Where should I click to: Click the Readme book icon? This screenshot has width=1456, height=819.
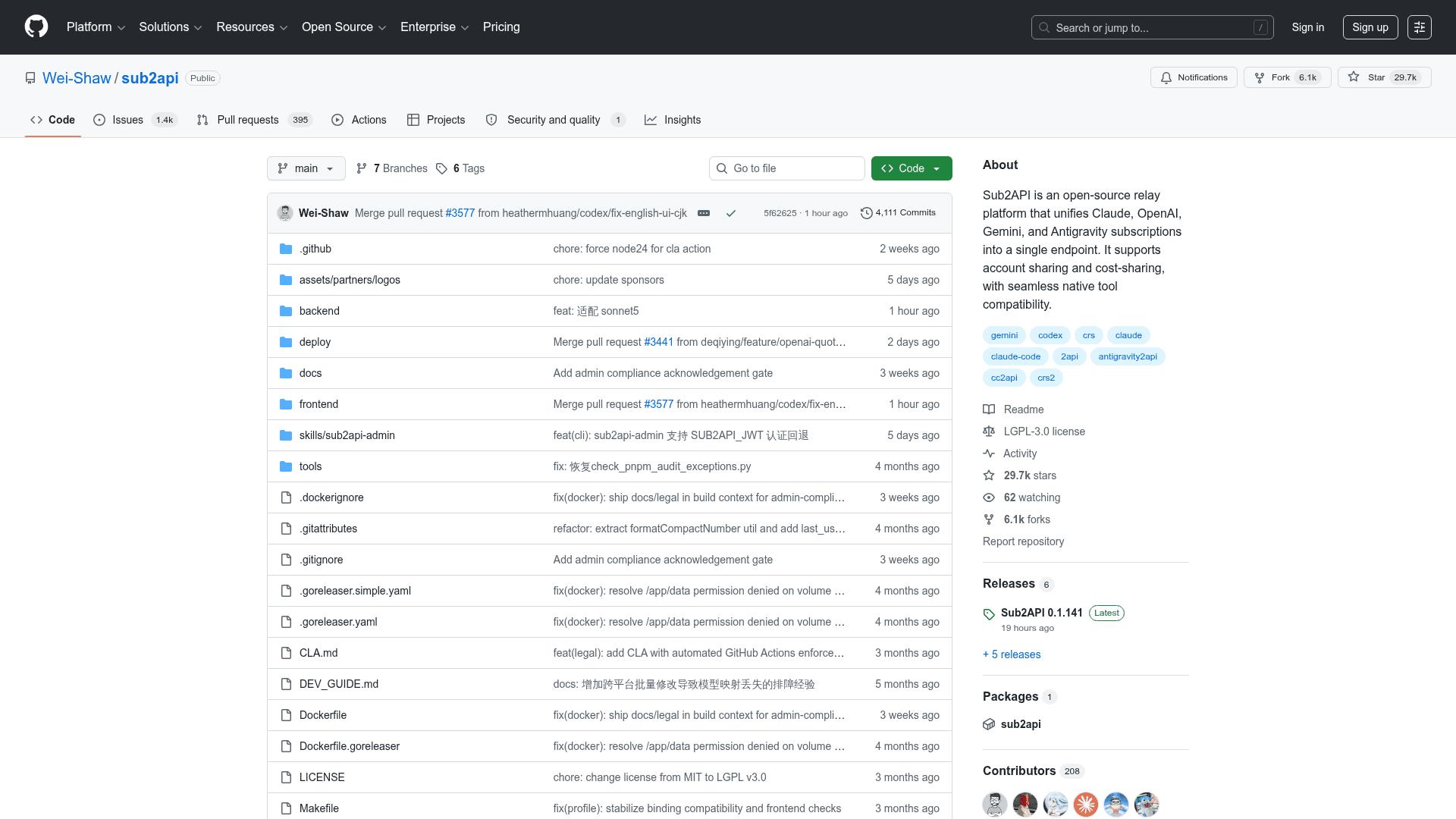coord(989,409)
